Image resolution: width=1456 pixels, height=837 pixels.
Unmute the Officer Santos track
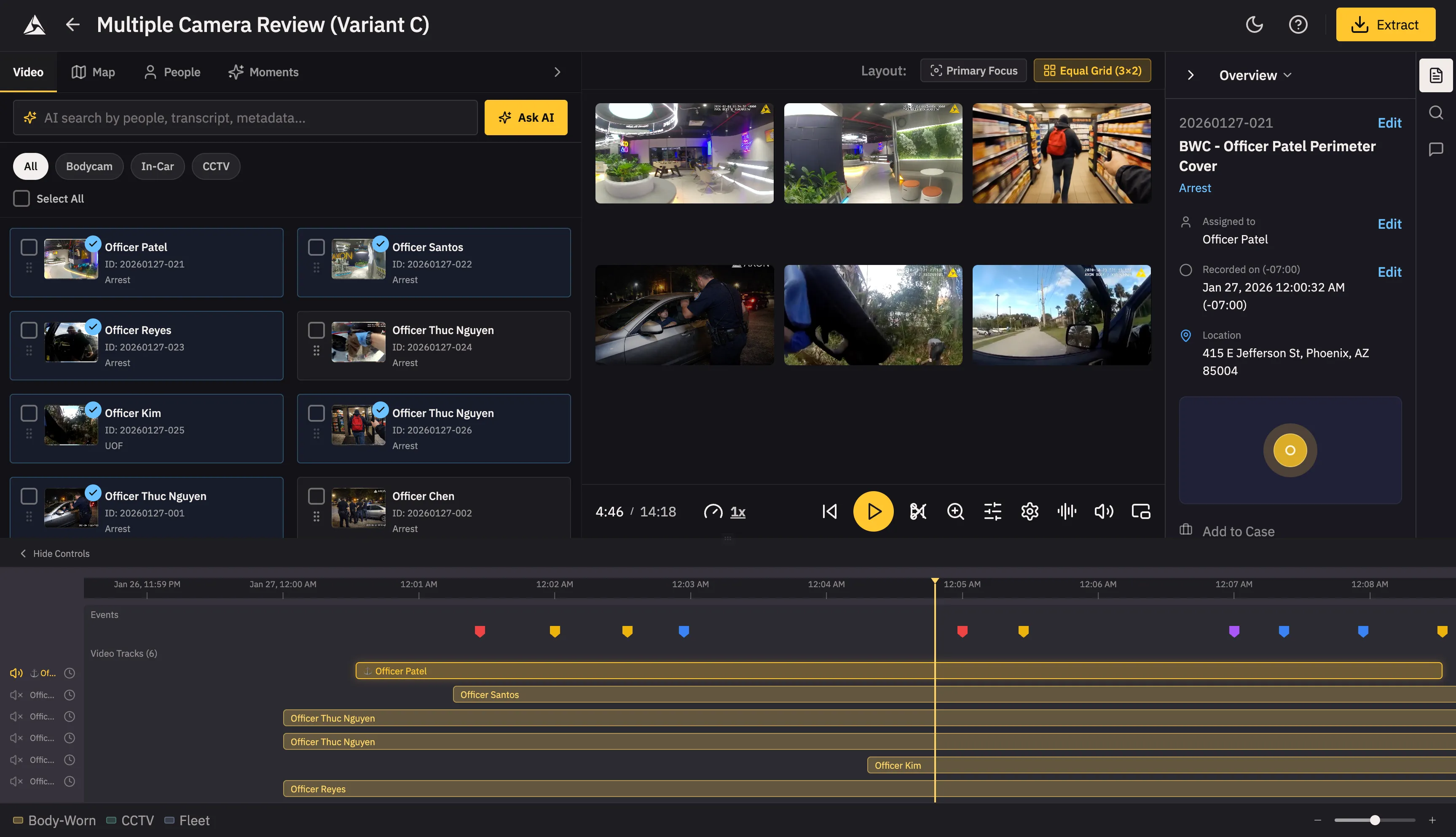[16, 695]
